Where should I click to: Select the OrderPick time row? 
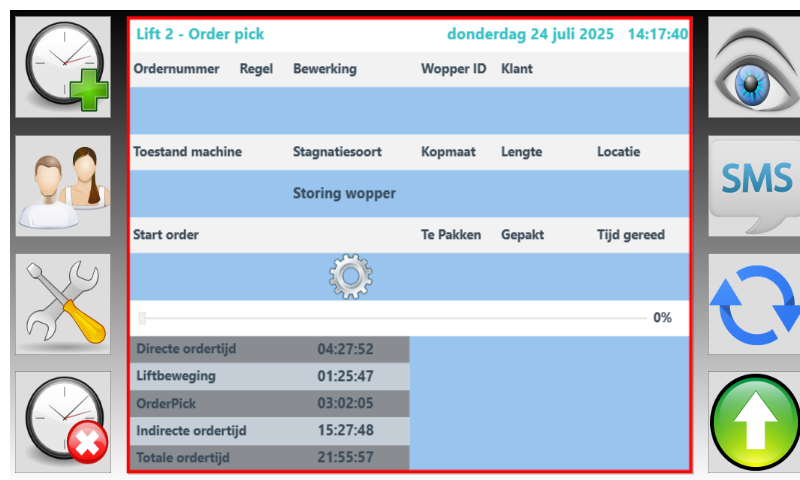tap(269, 403)
